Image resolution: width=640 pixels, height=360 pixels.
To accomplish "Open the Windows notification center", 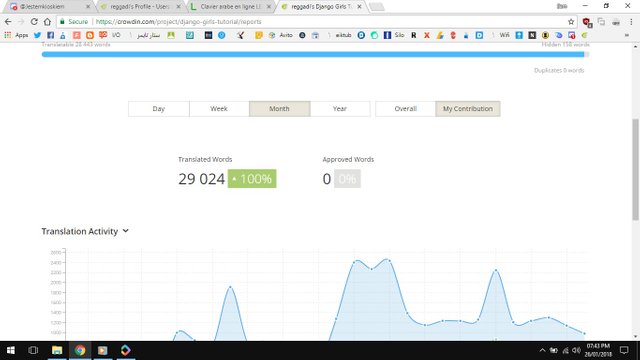I will (624, 350).
